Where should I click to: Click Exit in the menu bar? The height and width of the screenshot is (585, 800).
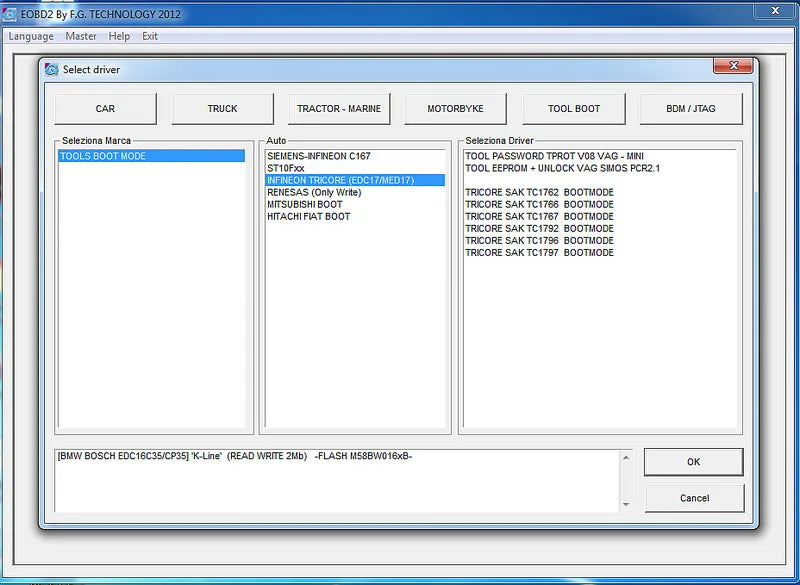[x=150, y=36]
